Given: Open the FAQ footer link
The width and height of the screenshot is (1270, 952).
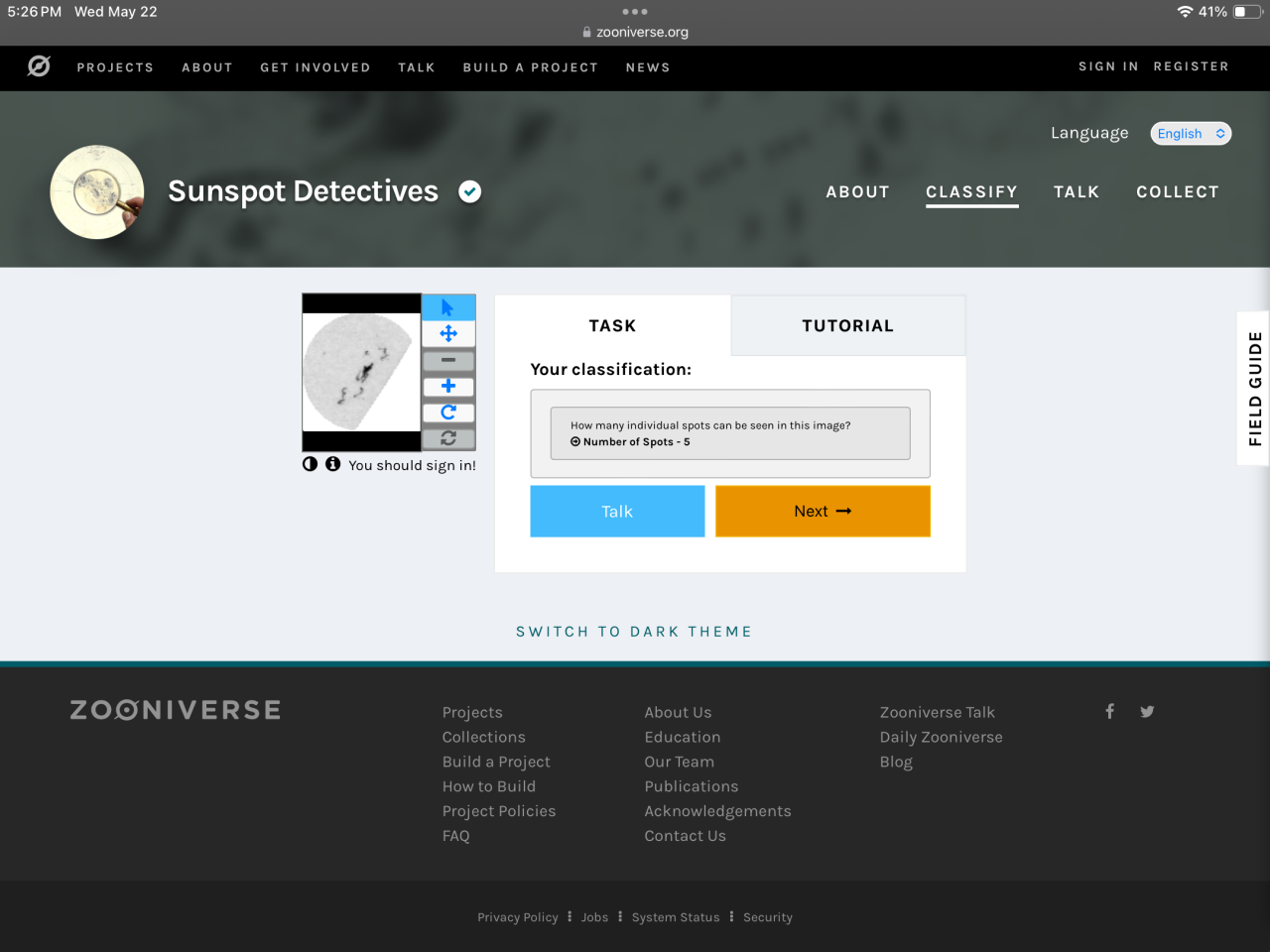Looking at the screenshot, I should point(456,836).
